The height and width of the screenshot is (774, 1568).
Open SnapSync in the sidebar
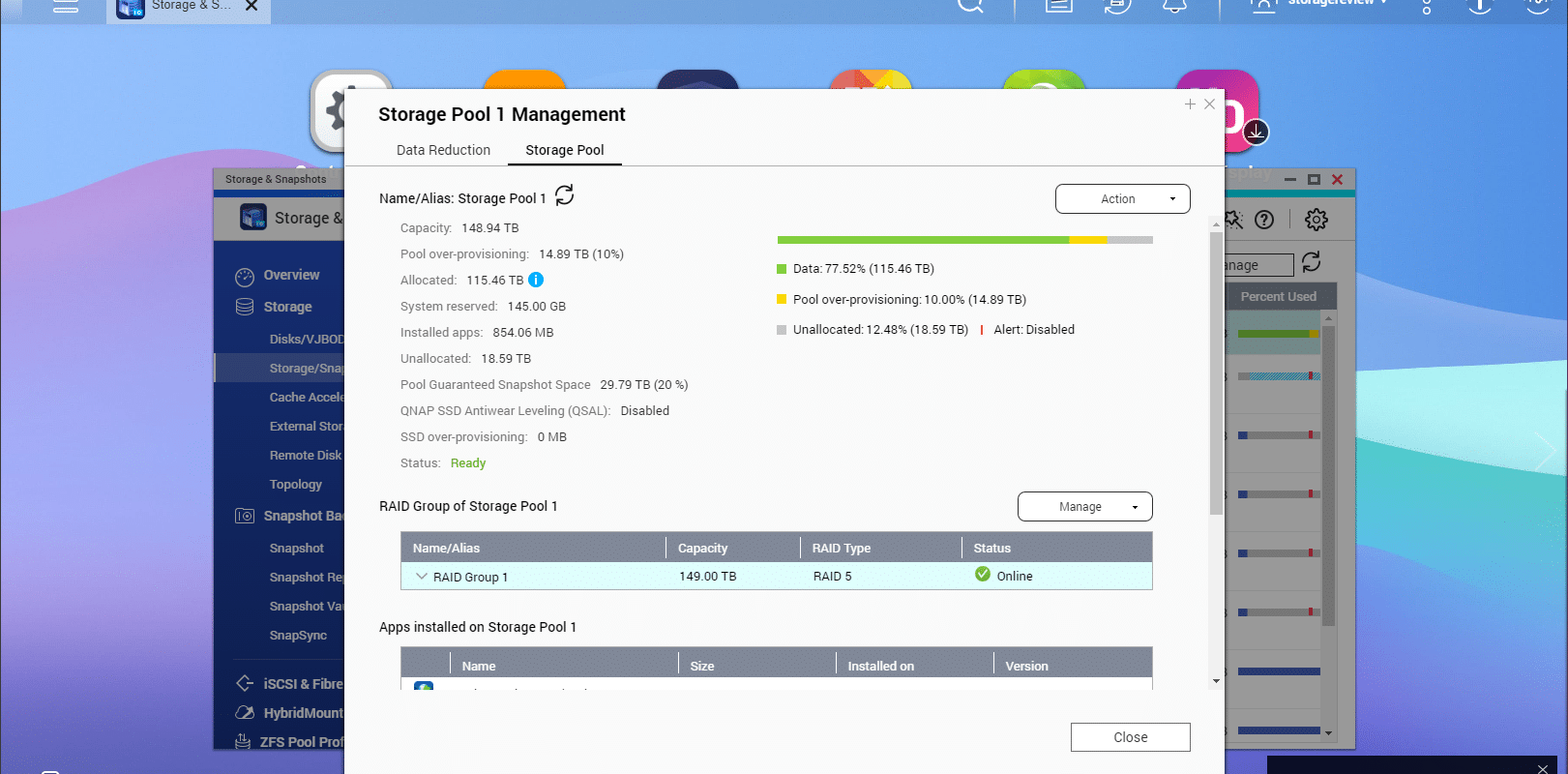pos(298,635)
